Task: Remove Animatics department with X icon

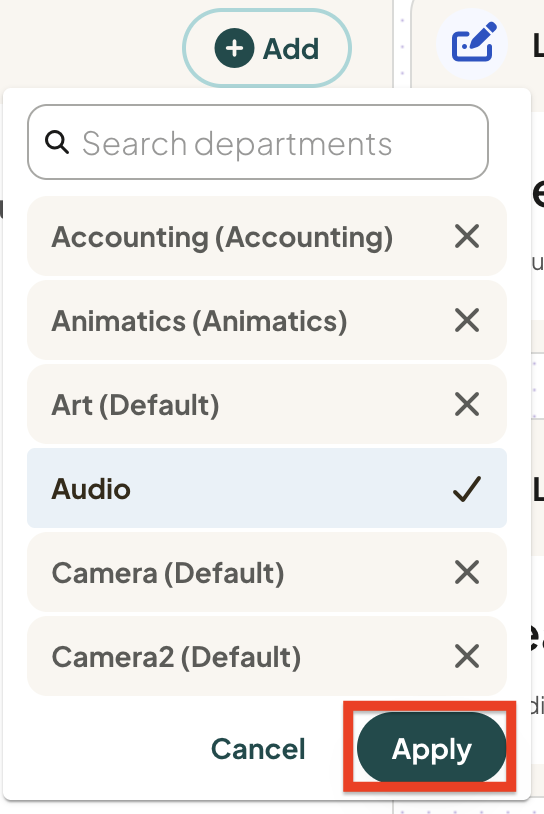Action: pos(467,320)
